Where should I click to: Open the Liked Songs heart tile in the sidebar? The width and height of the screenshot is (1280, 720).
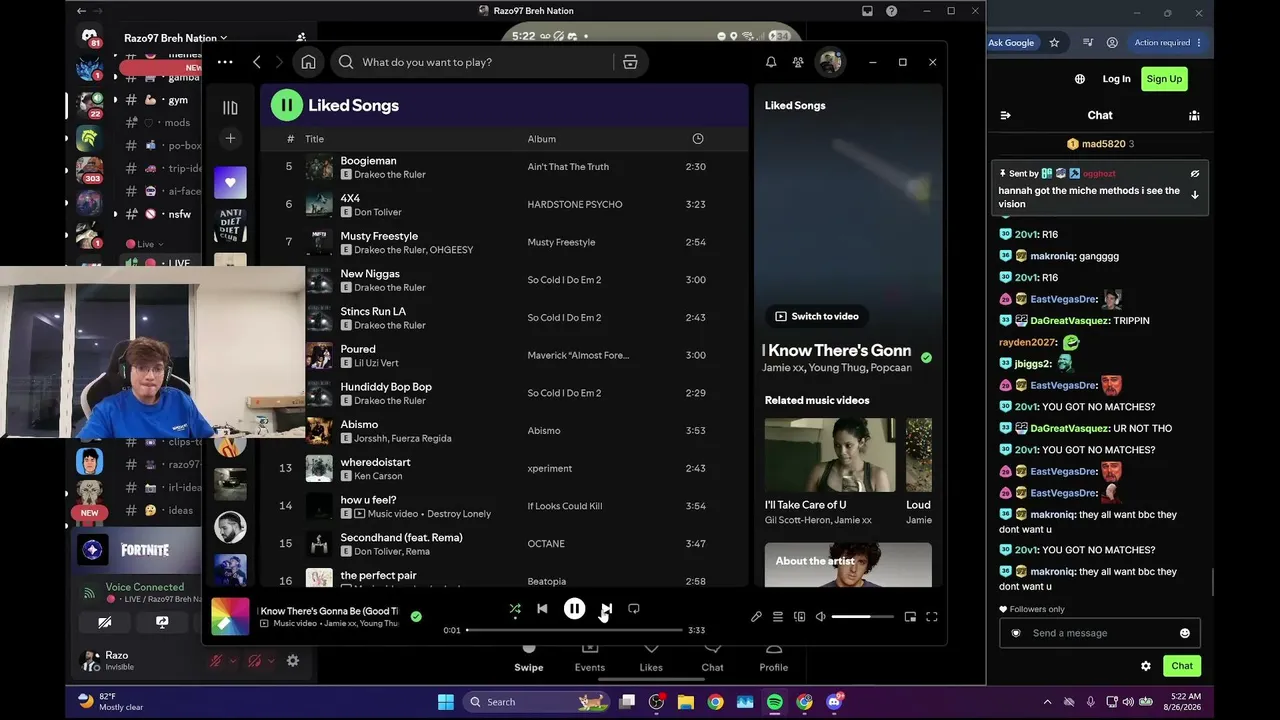pyautogui.click(x=230, y=182)
